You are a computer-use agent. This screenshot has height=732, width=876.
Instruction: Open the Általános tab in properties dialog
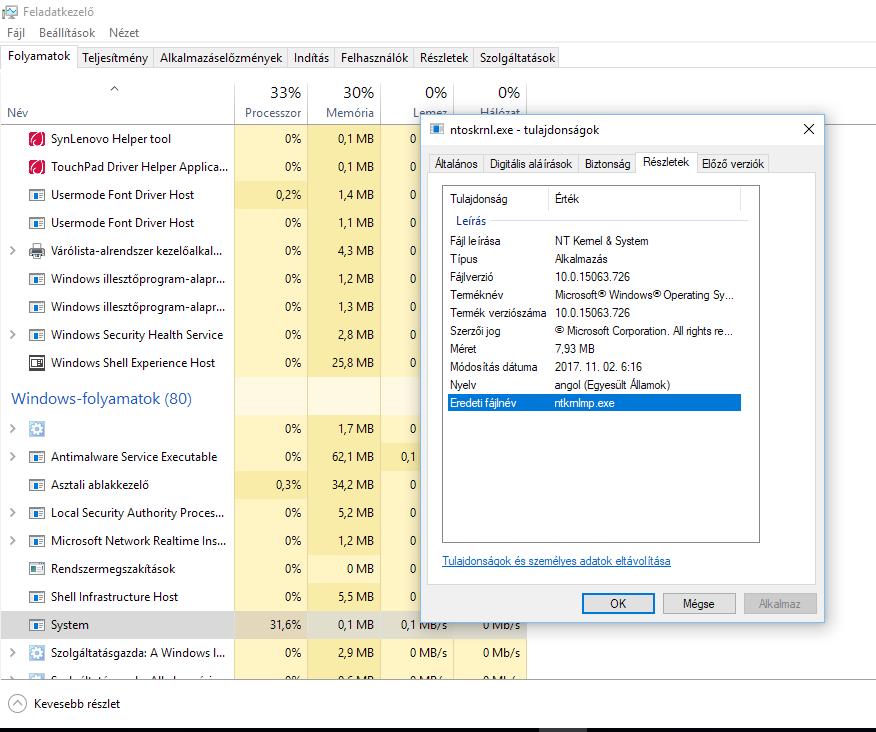point(456,164)
